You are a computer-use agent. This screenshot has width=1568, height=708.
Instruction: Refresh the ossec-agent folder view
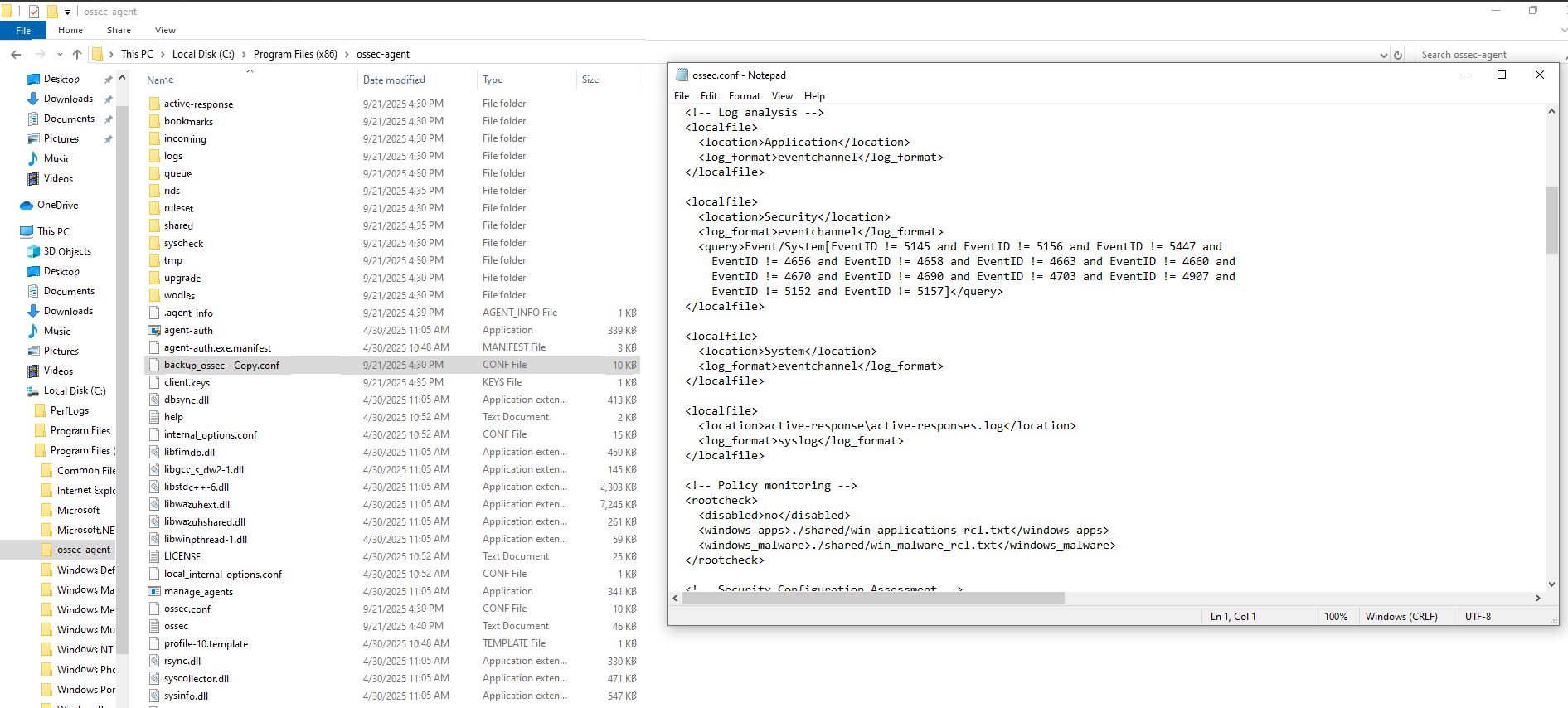click(x=1398, y=55)
